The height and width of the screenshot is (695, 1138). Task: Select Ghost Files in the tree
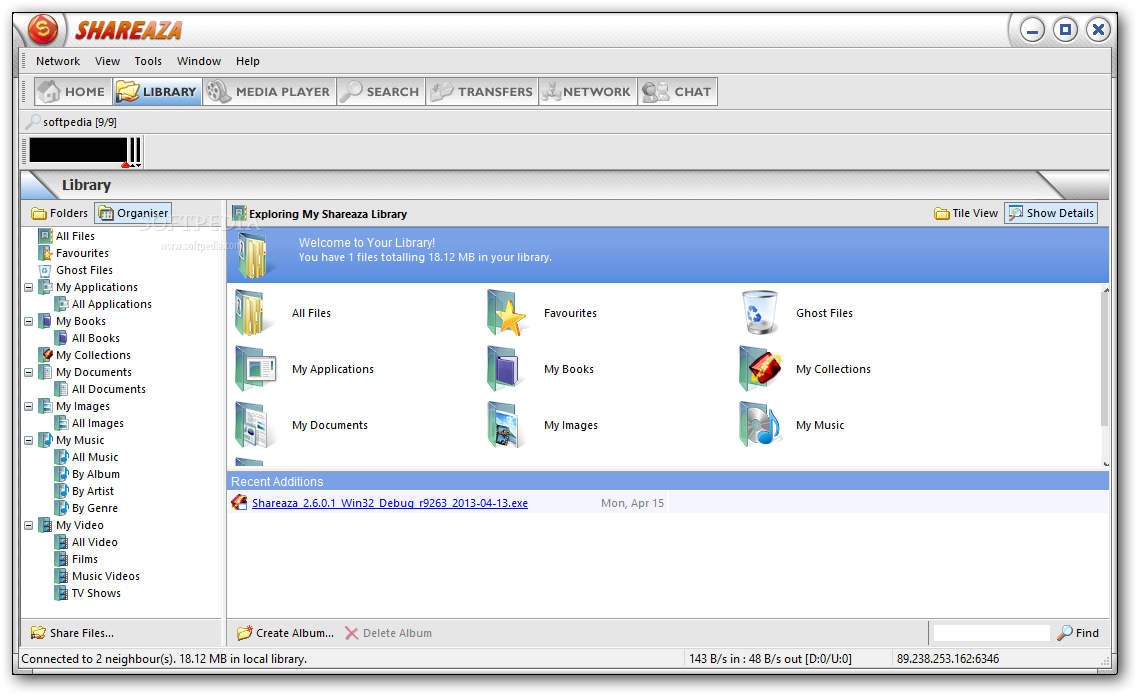click(x=84, y=270)
